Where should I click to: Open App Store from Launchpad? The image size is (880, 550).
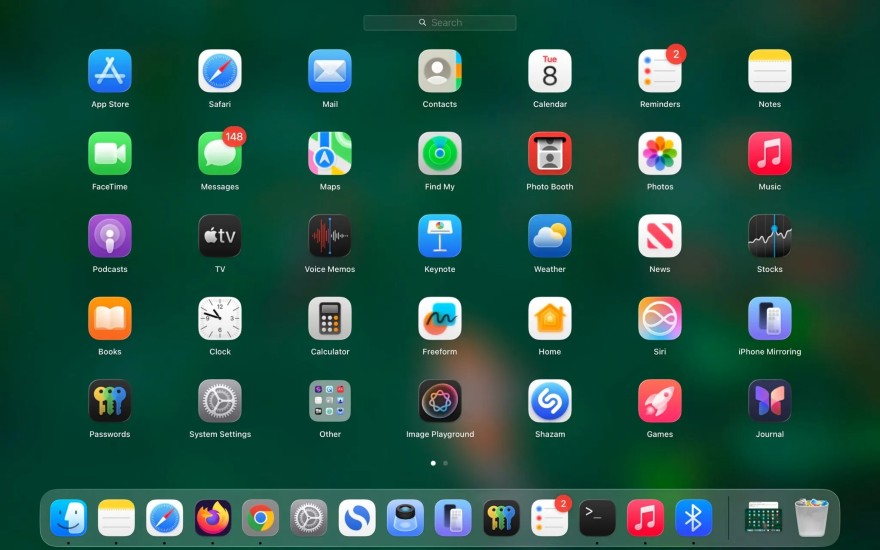pyautogui.click(x=110, y=71)
